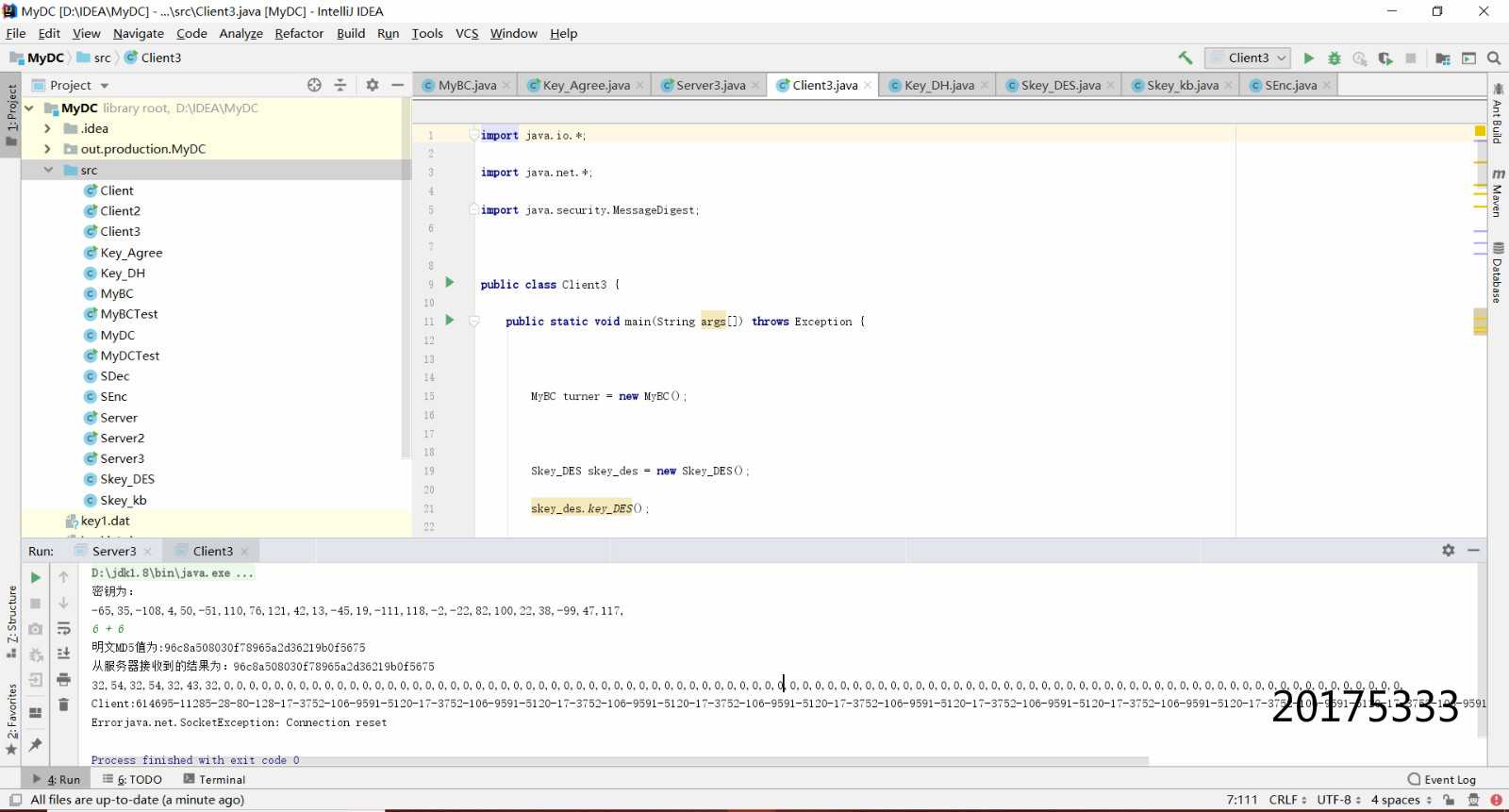Rerun Client3 in Run panel
The height and width of the screenshot is (812, 1509).
pyautogui.click(x=36, y=577)
